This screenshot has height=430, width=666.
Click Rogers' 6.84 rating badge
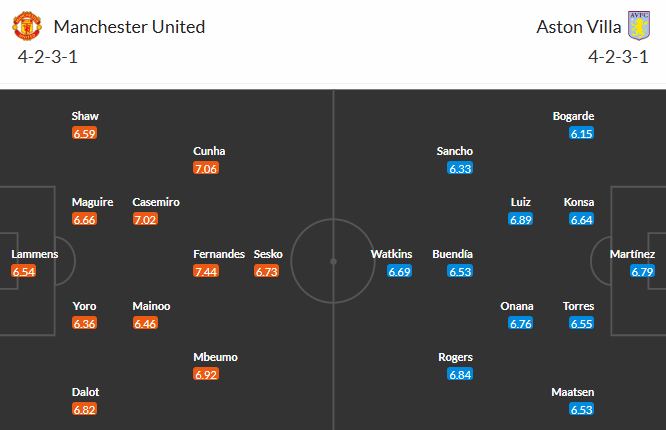[460, 374]
